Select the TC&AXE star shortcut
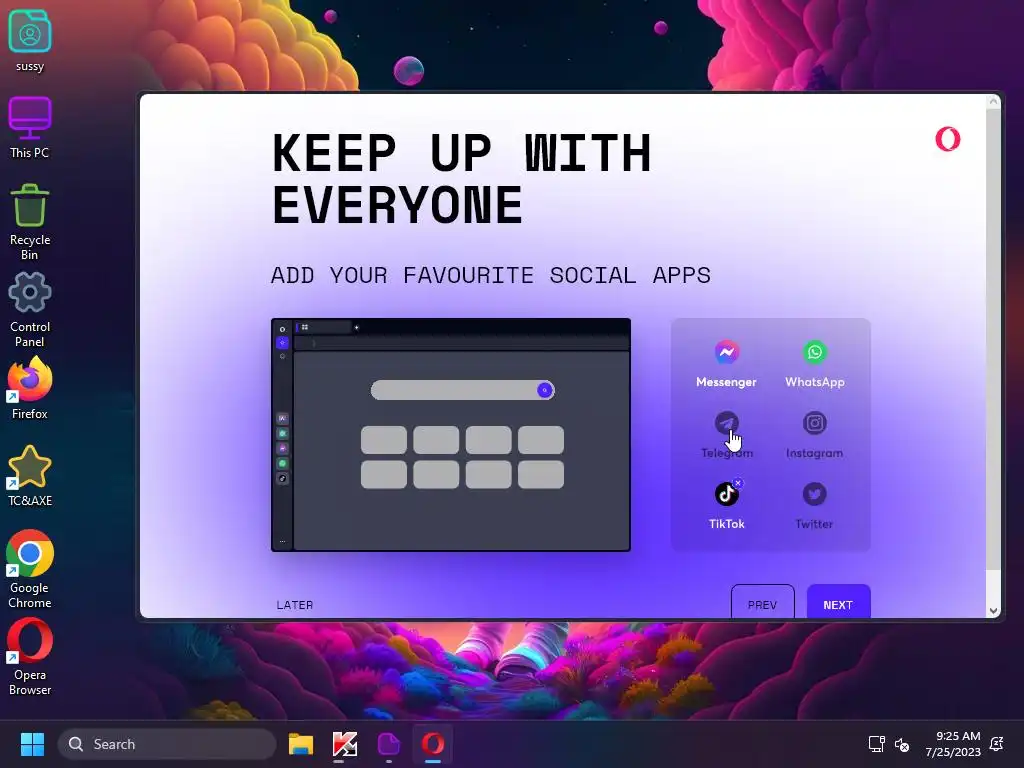 pyautogui.click(x=29, y=475)
